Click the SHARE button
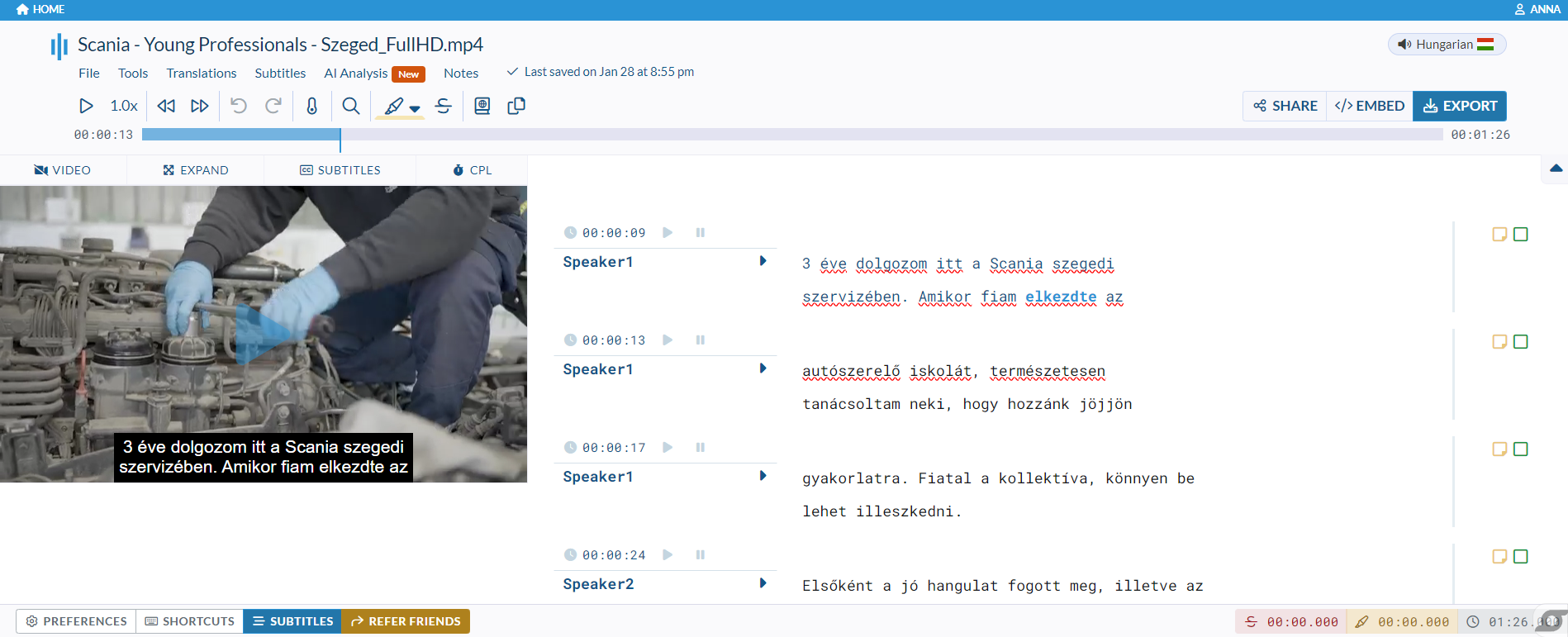Viewport: 1568px width, 637px height. (1285, 106)
